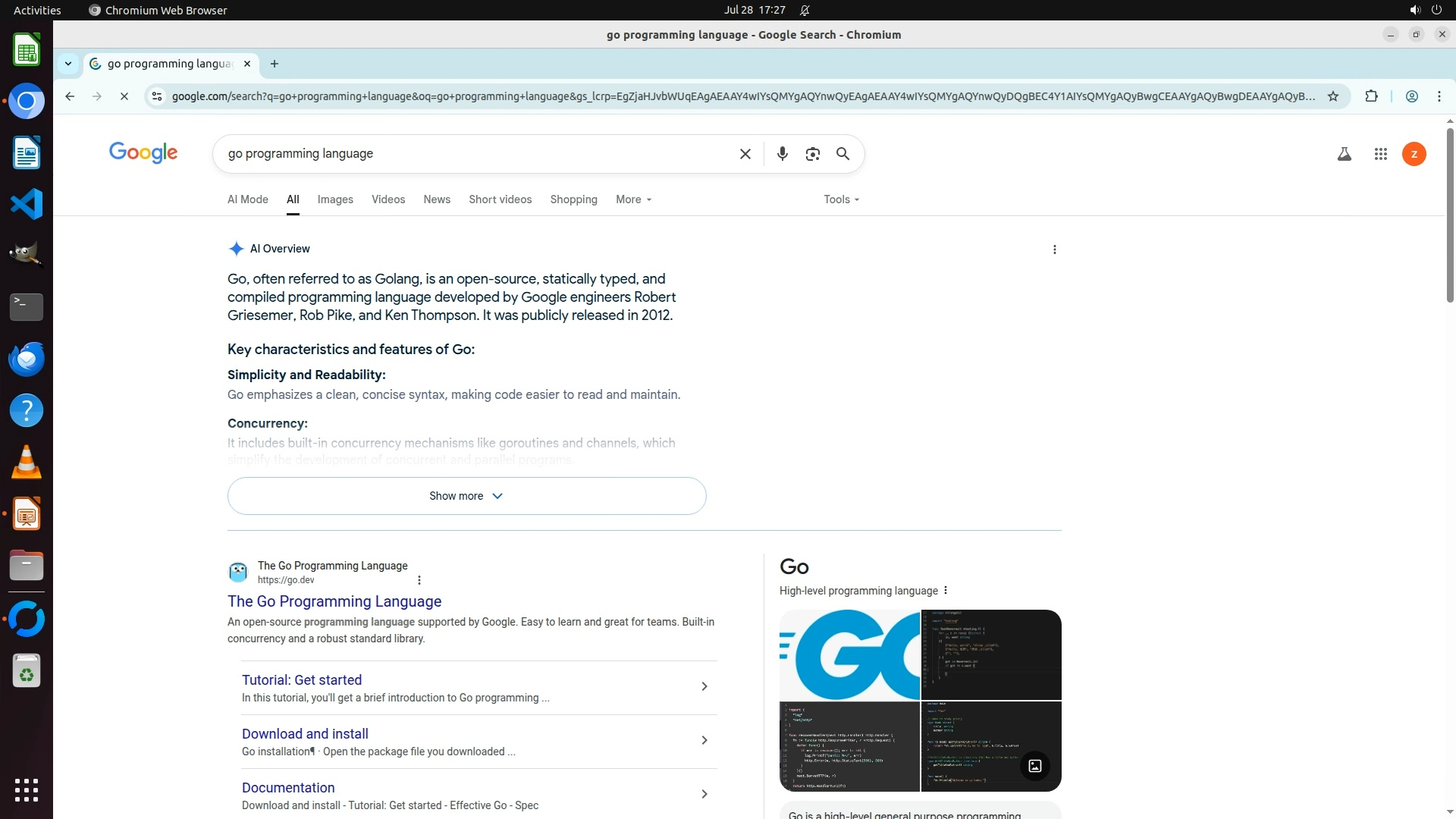Expand the tab search dropdown arrow
Viewport: 1456px width, 819px height.
pyautogui.click(x=68, y=64)
